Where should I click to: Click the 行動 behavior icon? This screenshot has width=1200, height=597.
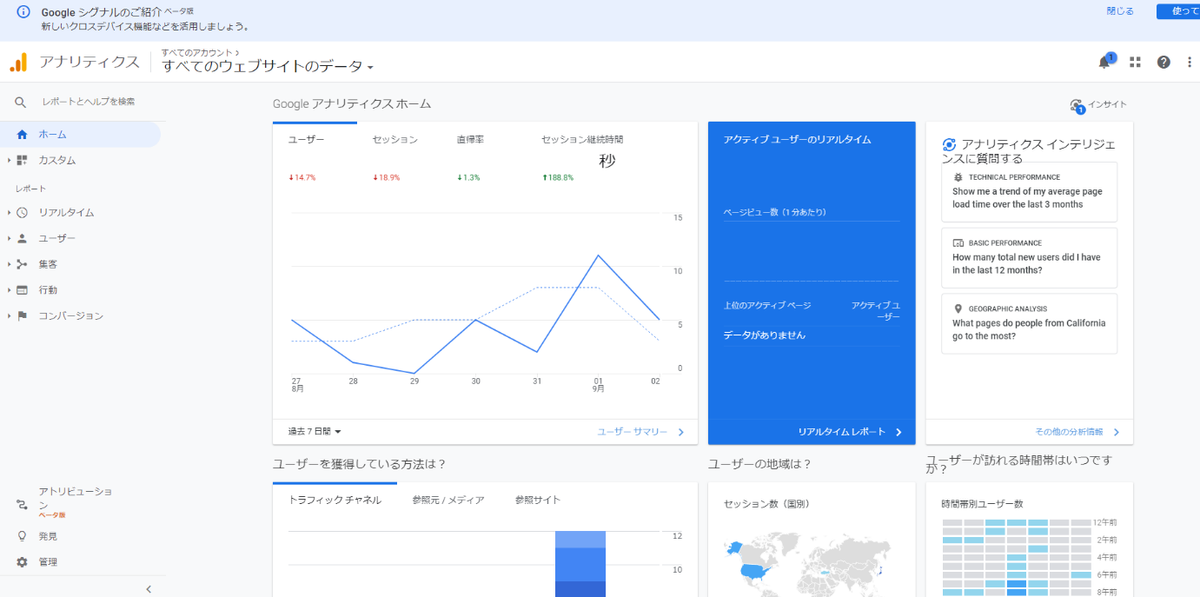point(22,290)
